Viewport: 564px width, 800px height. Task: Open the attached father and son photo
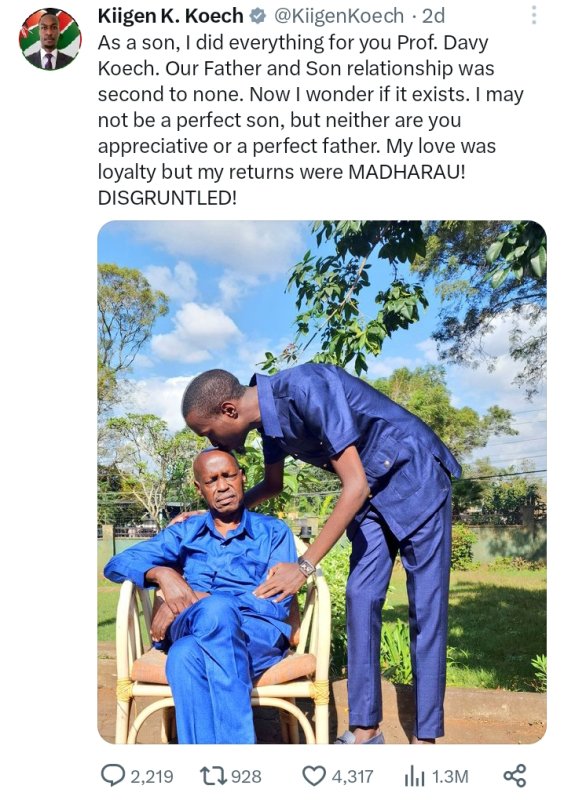[322, 482]
